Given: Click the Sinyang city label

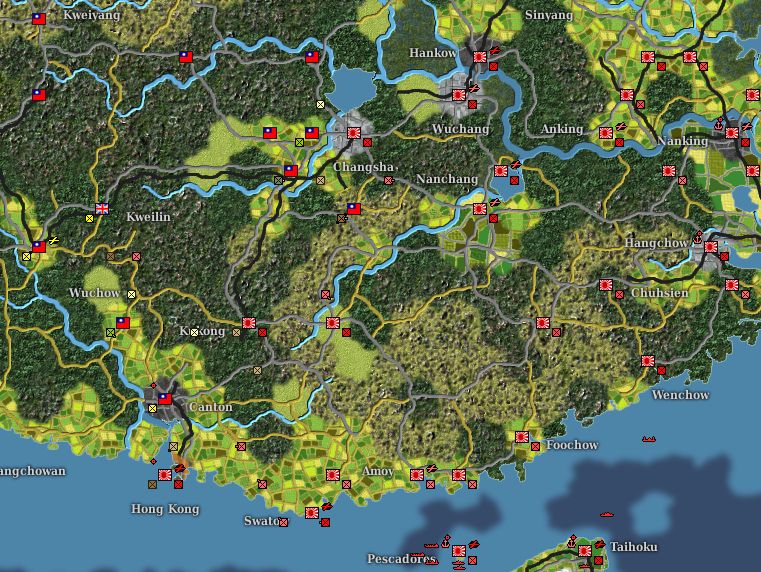Looking at the screenshot, I should 549,15.
